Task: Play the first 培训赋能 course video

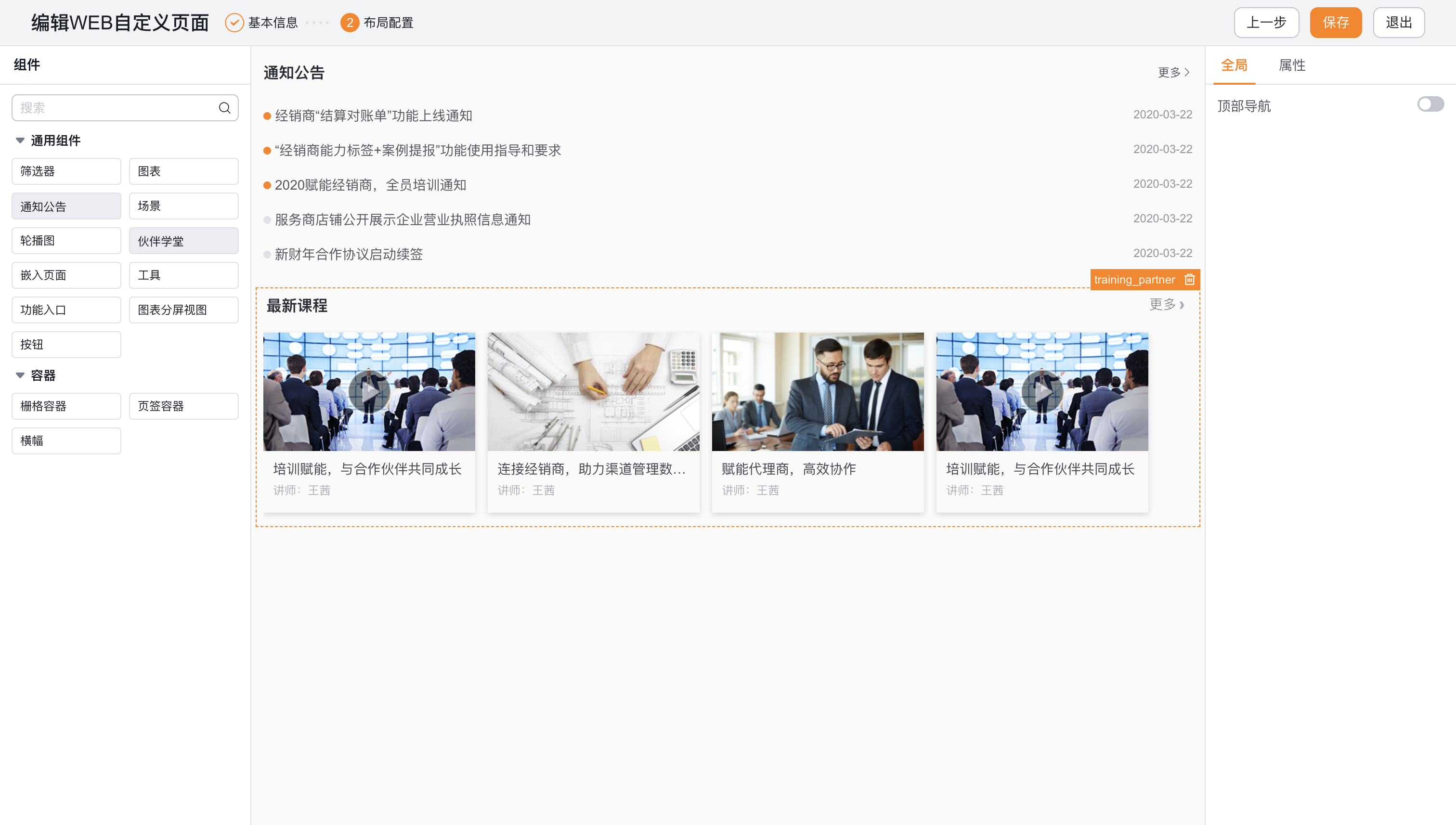Action: click(369, 390)
